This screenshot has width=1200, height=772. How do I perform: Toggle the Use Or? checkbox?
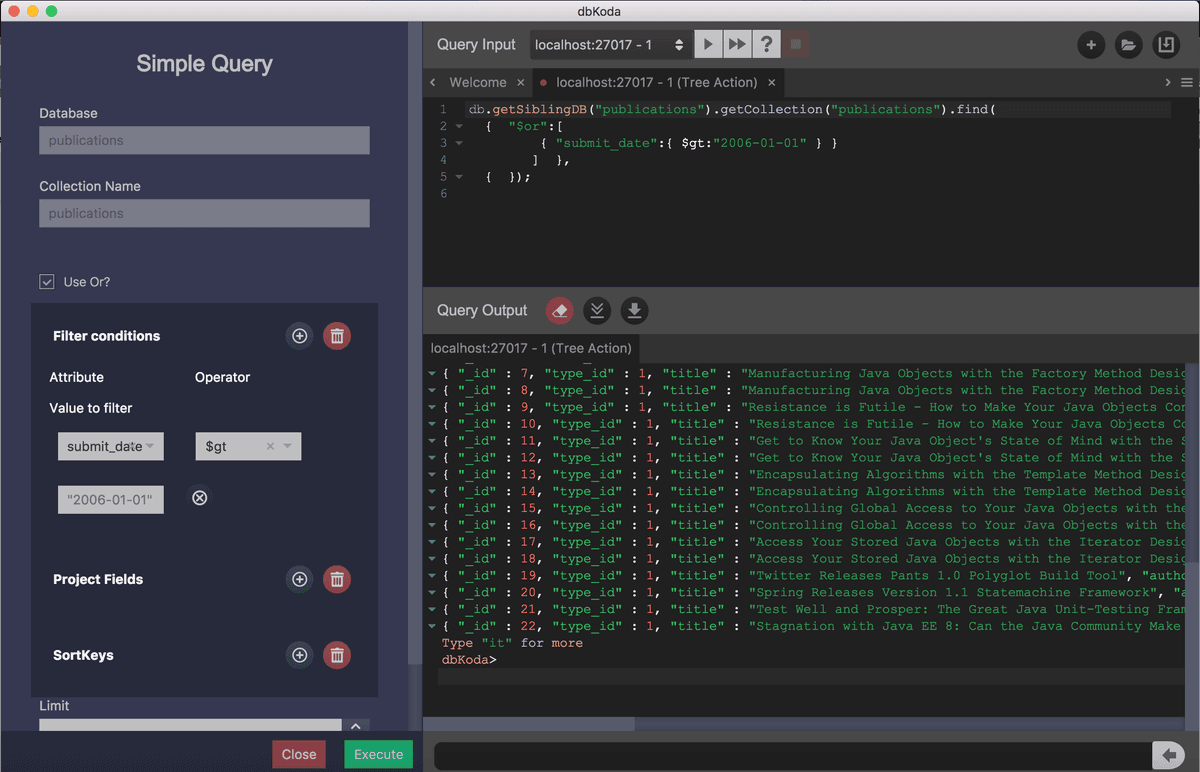click(x=47, y=282)
